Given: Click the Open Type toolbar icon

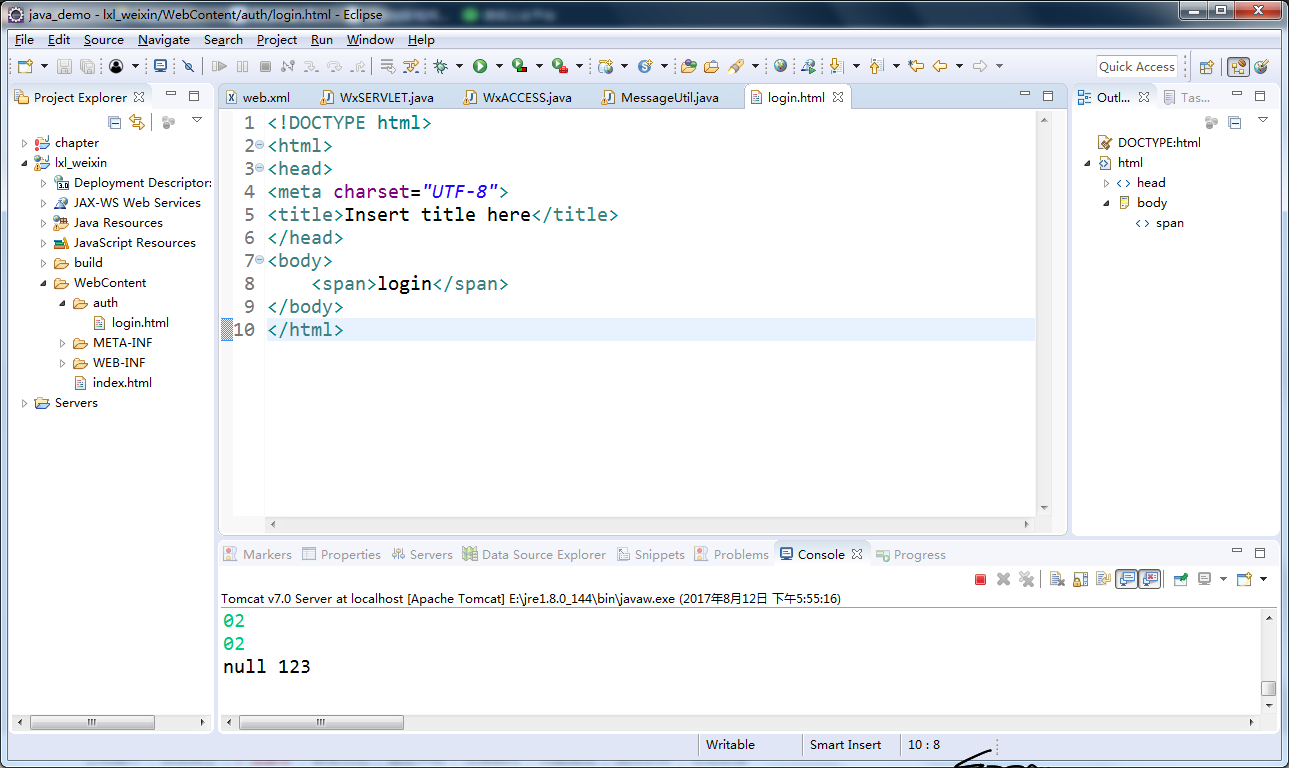Looking at the screenshot, I should point(688,66).
